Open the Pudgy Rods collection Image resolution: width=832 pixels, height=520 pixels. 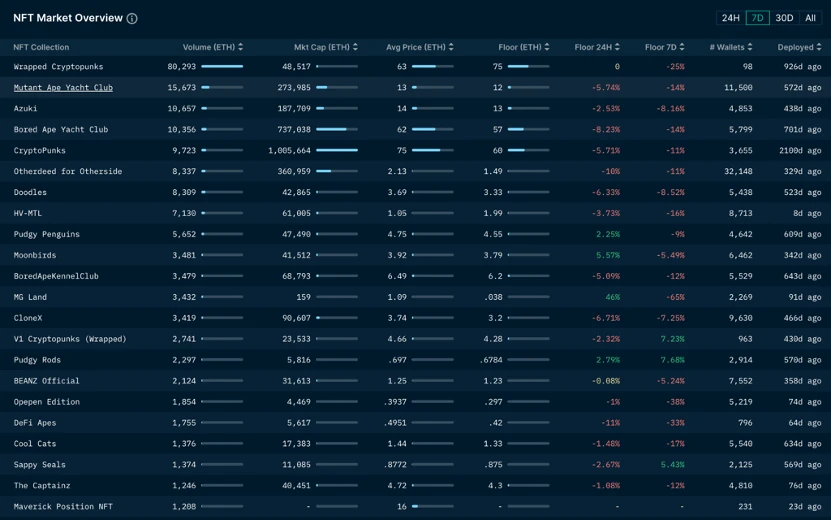coord(37,360)
